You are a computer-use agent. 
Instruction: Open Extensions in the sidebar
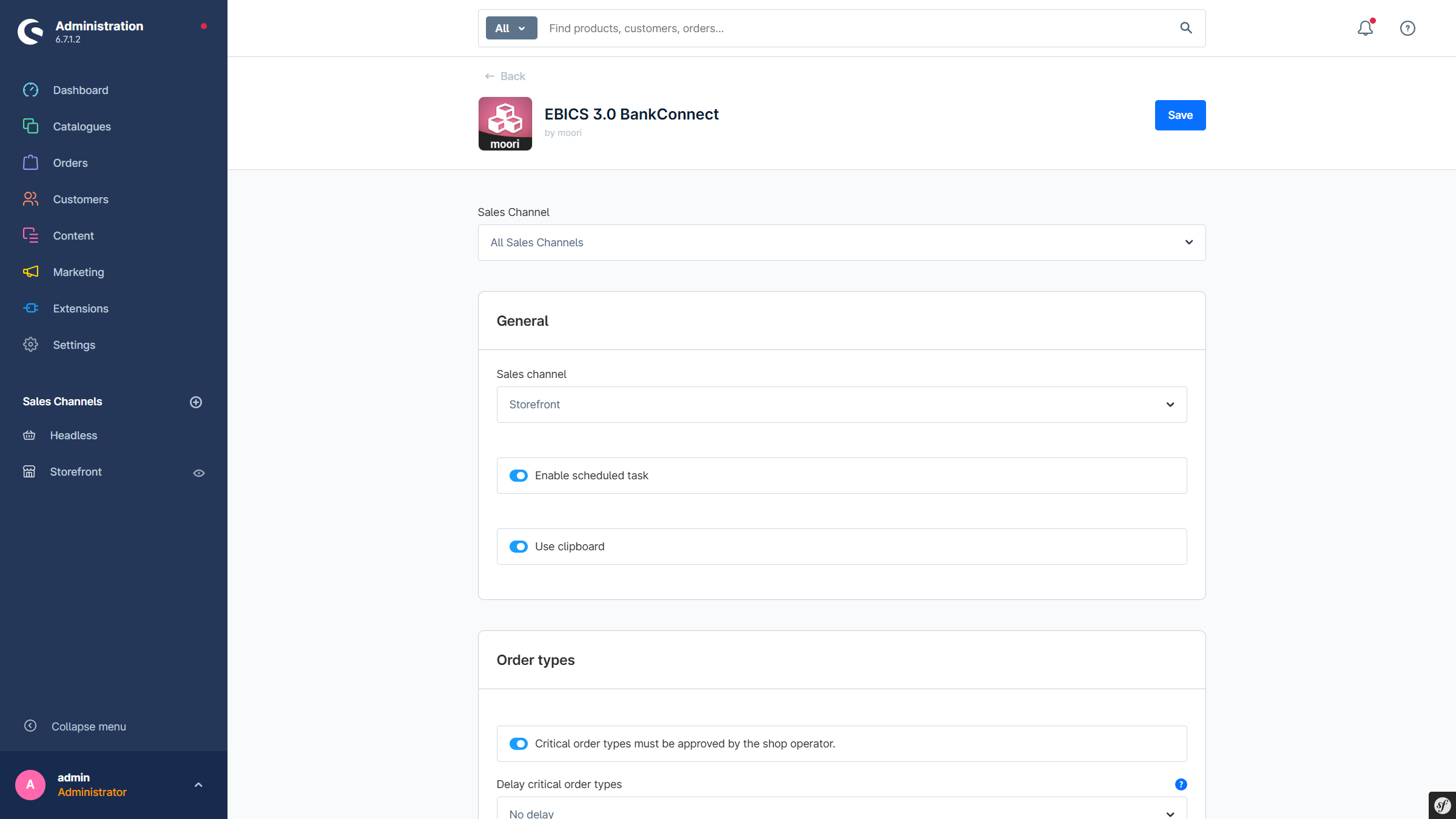(x=80, y=308)
